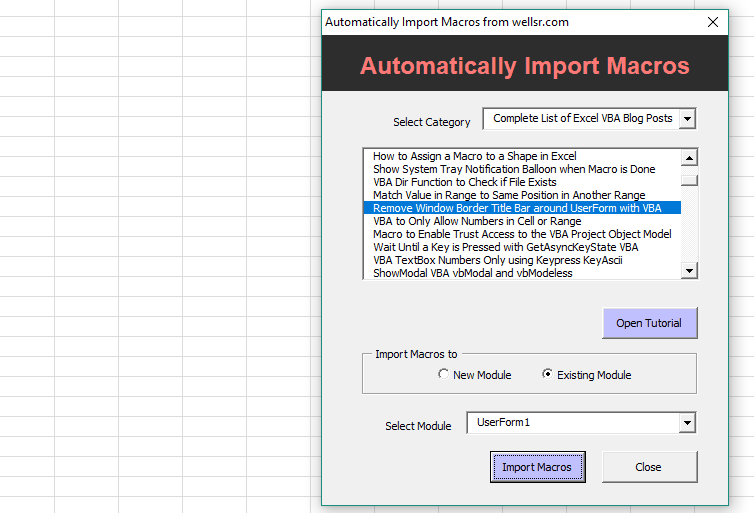Close the Import Macros dialog with X
Image resolution: width=754 pixels, height=513 pixels.
[x=712, y=22]
